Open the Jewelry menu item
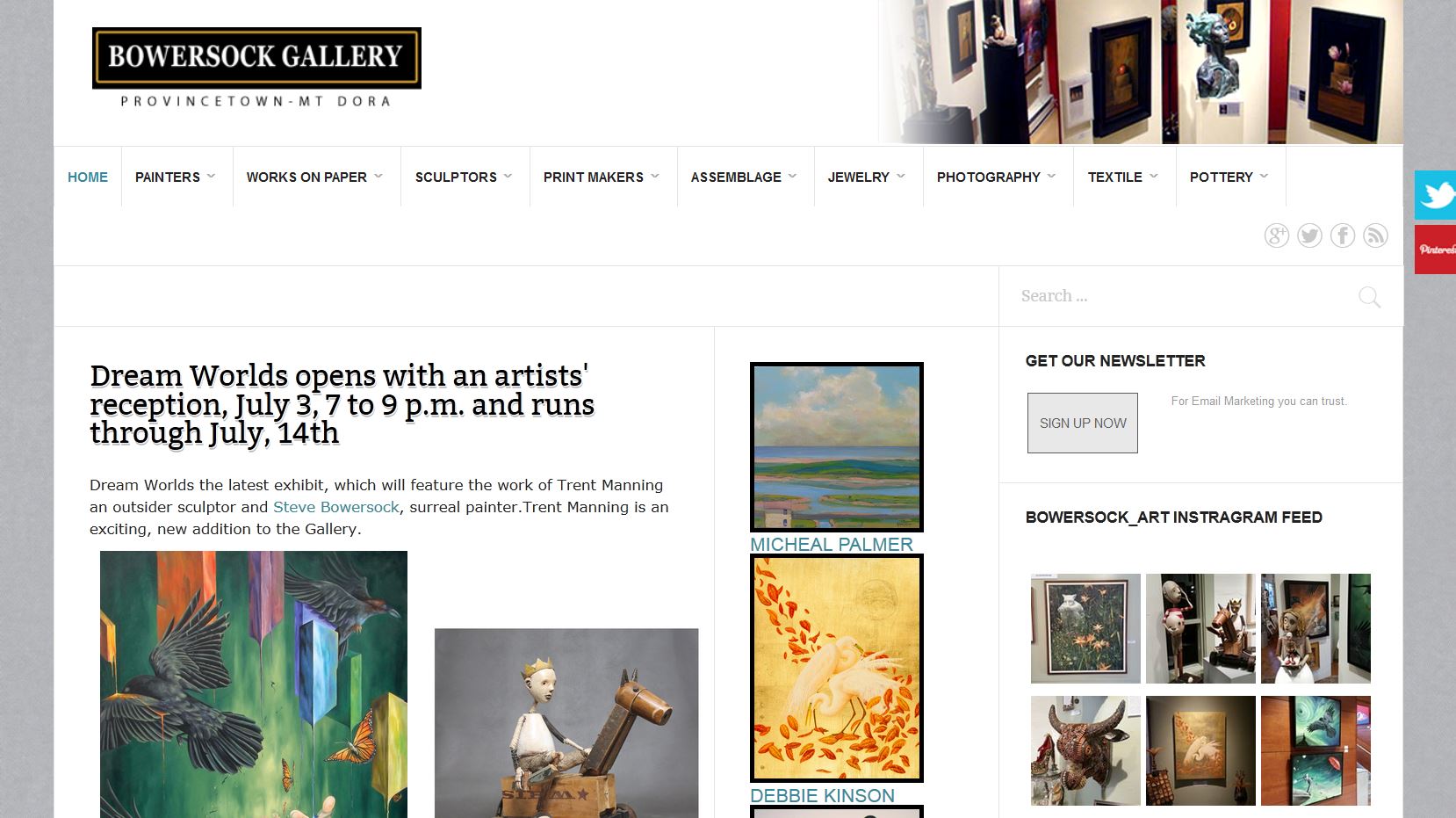This screenshot has width=1456, height=818. coord(867,177)
